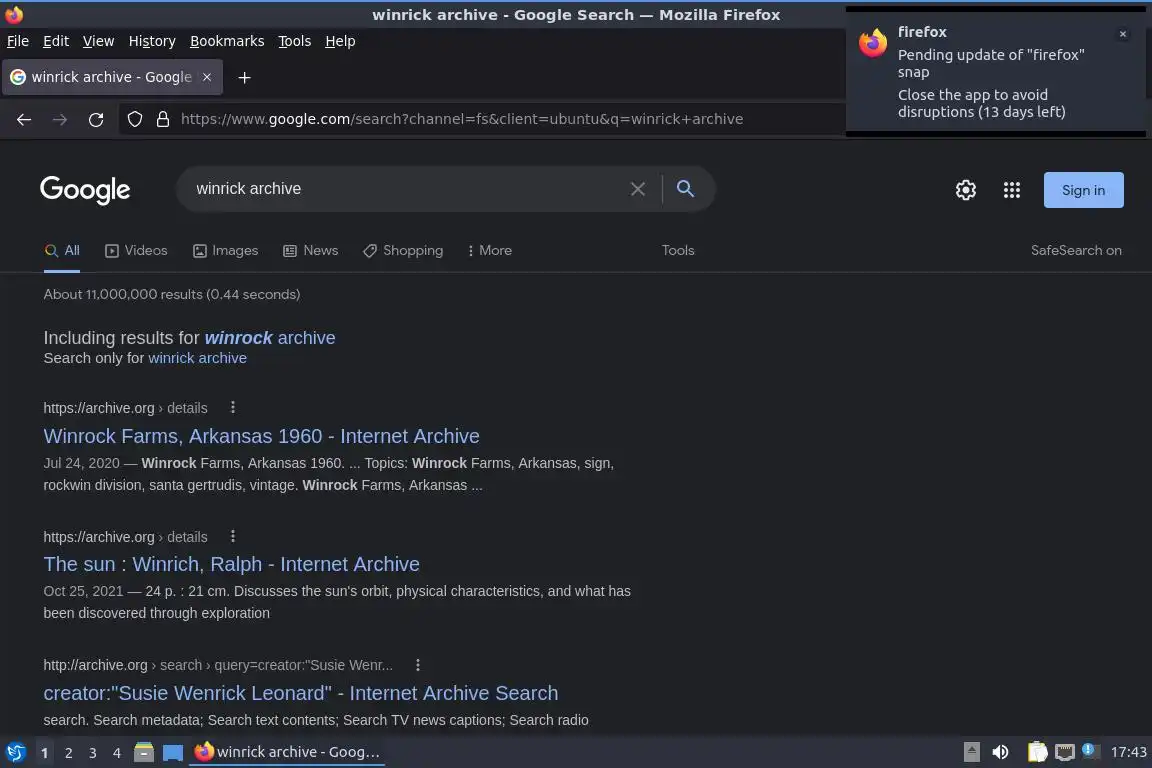
Task: Run search with the magnifying glass
Action: point(685,189)
